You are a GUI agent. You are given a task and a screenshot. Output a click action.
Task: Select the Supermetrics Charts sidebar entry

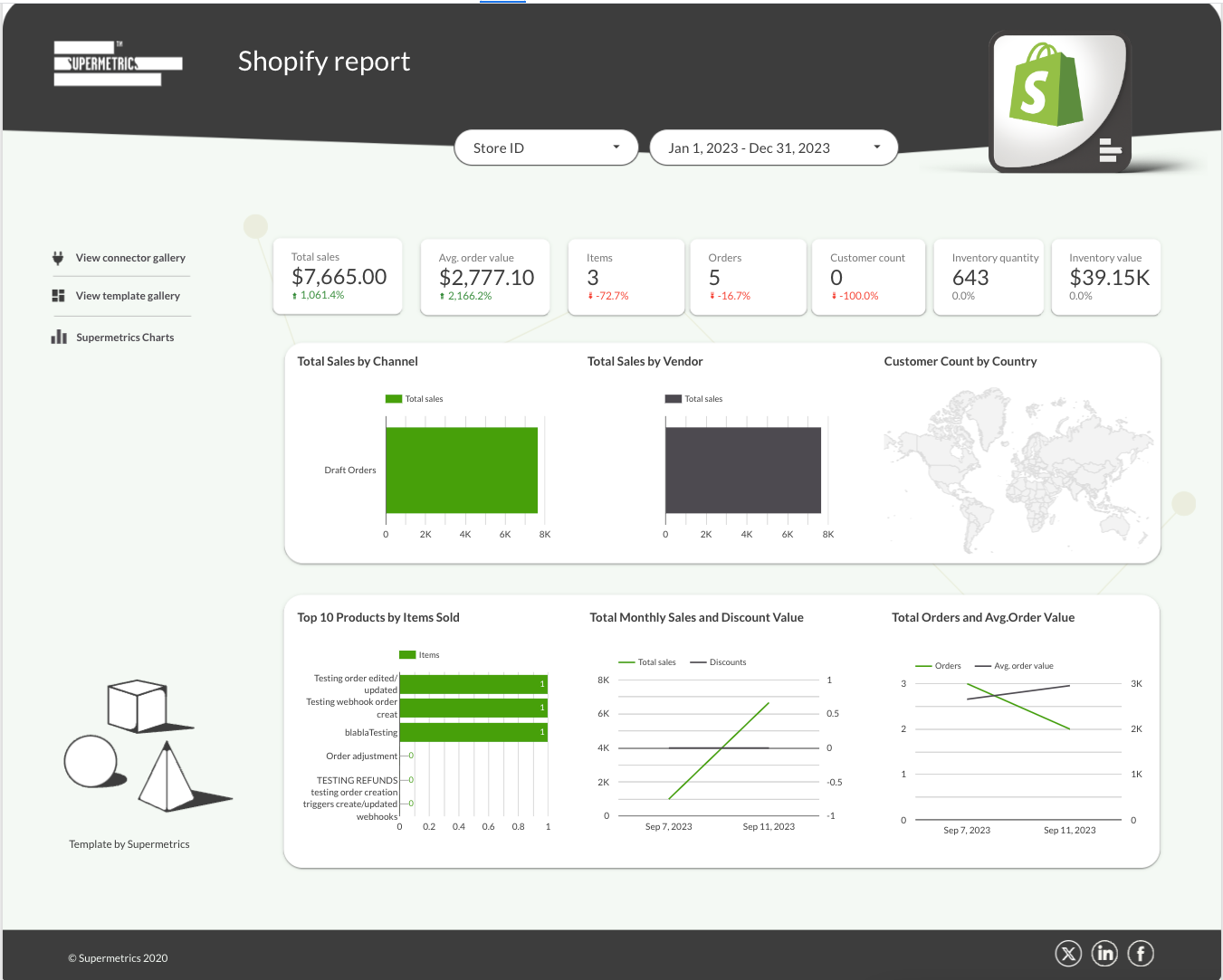[x=125, y=337]
